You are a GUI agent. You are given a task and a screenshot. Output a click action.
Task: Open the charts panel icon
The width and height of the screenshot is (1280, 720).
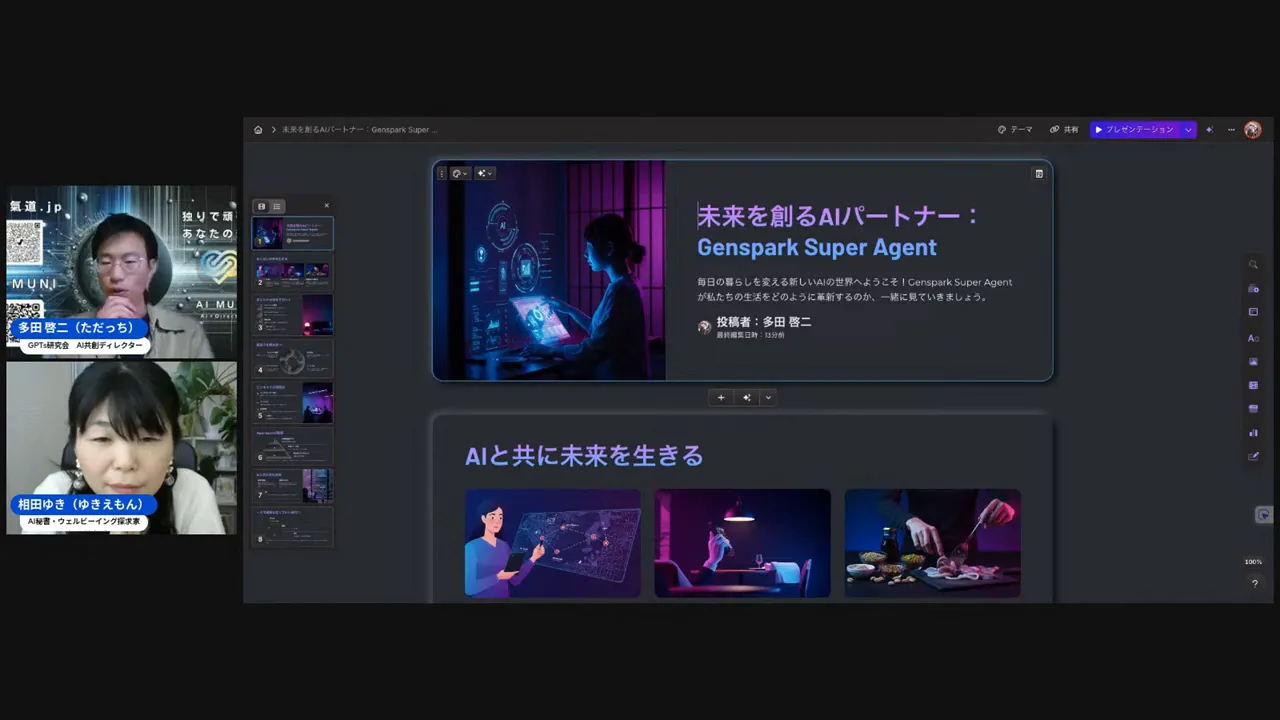click(1253, 433)
